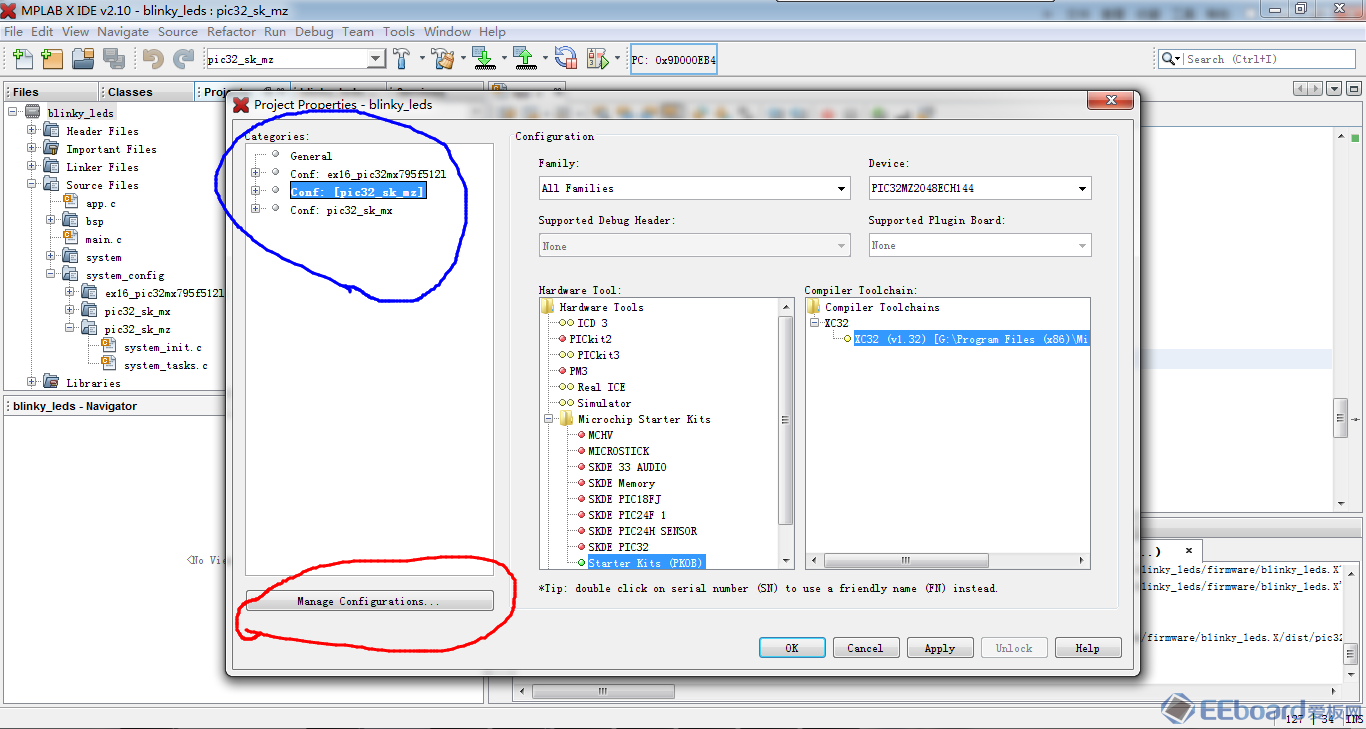This screenshot has height=729, width=1366.
Task: Select PICkit3 hardware tool
Action: (598, 355)
